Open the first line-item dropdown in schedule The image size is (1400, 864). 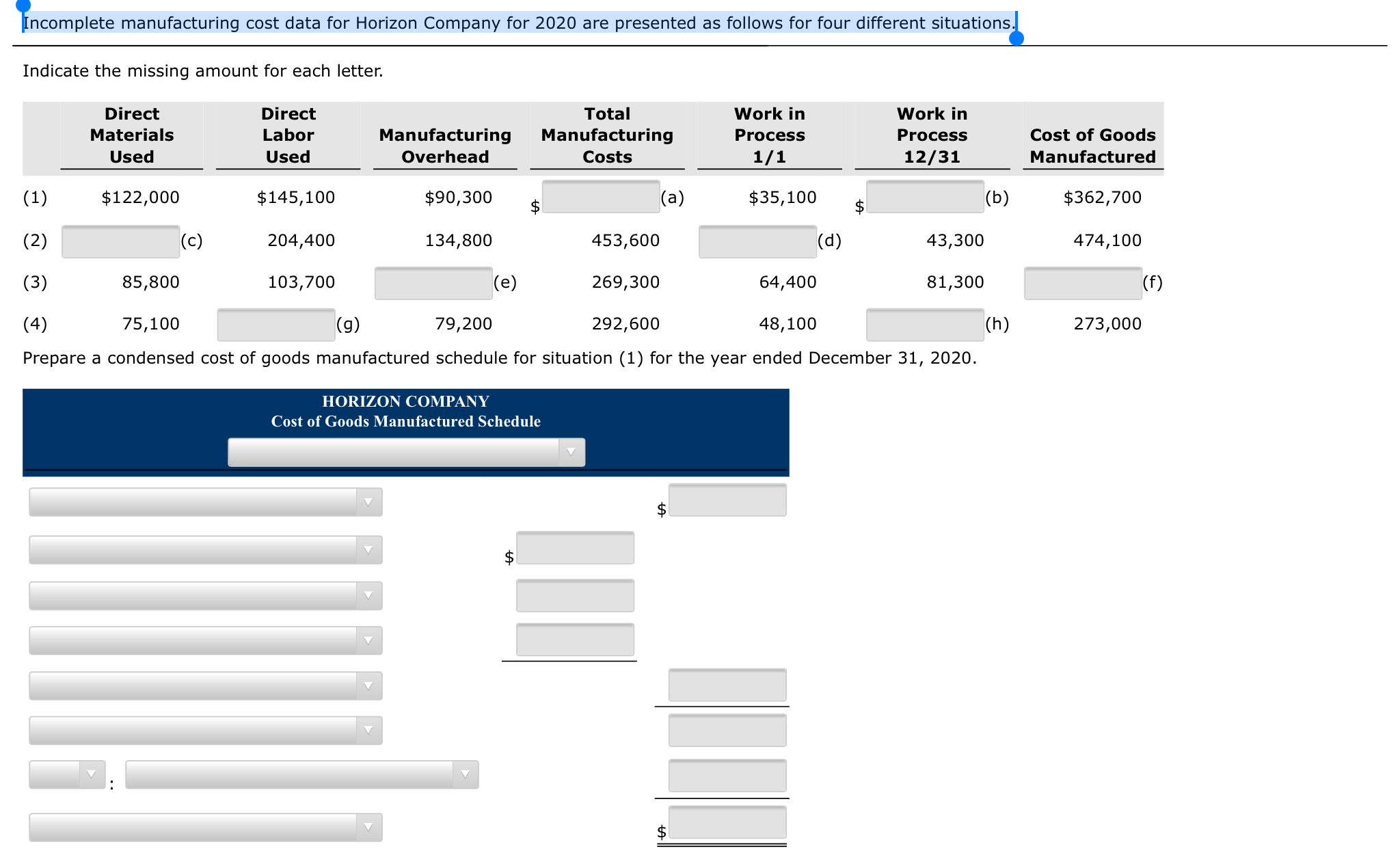point(205,502)
